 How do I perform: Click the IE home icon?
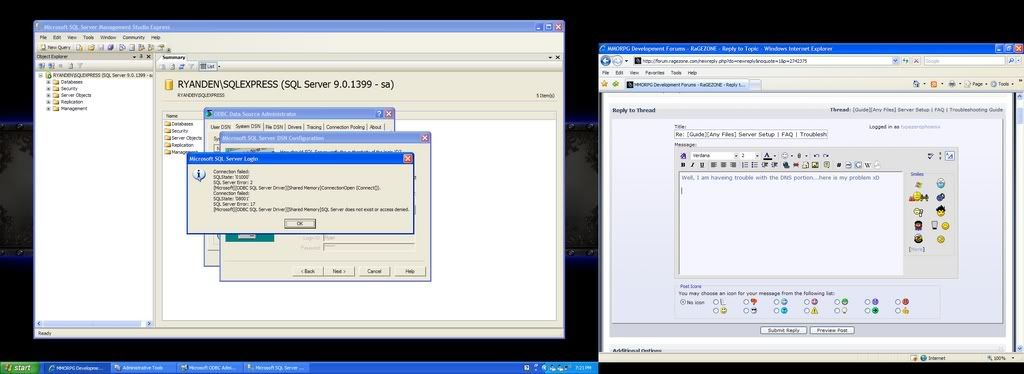point(916,84)
